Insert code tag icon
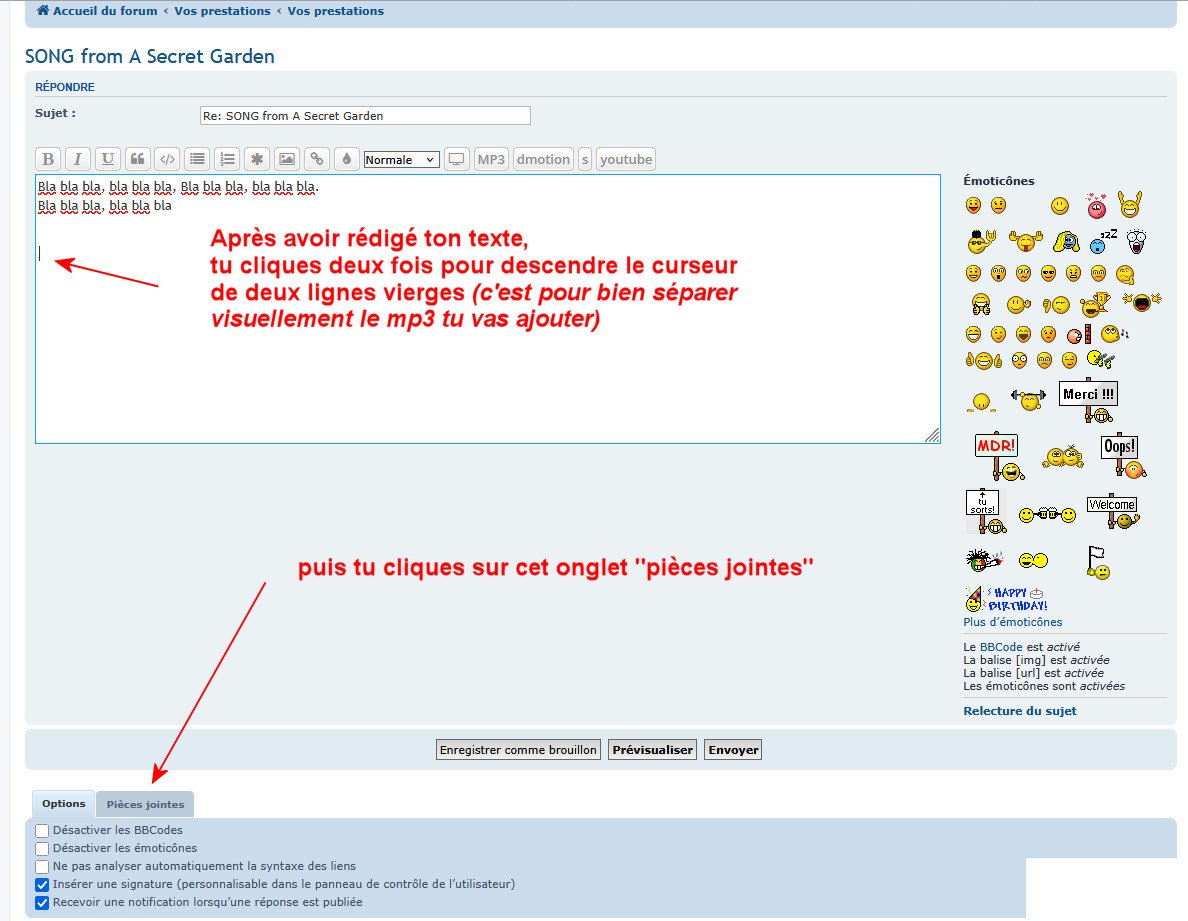The image size is (1188, 921). (x=167, y=159)
